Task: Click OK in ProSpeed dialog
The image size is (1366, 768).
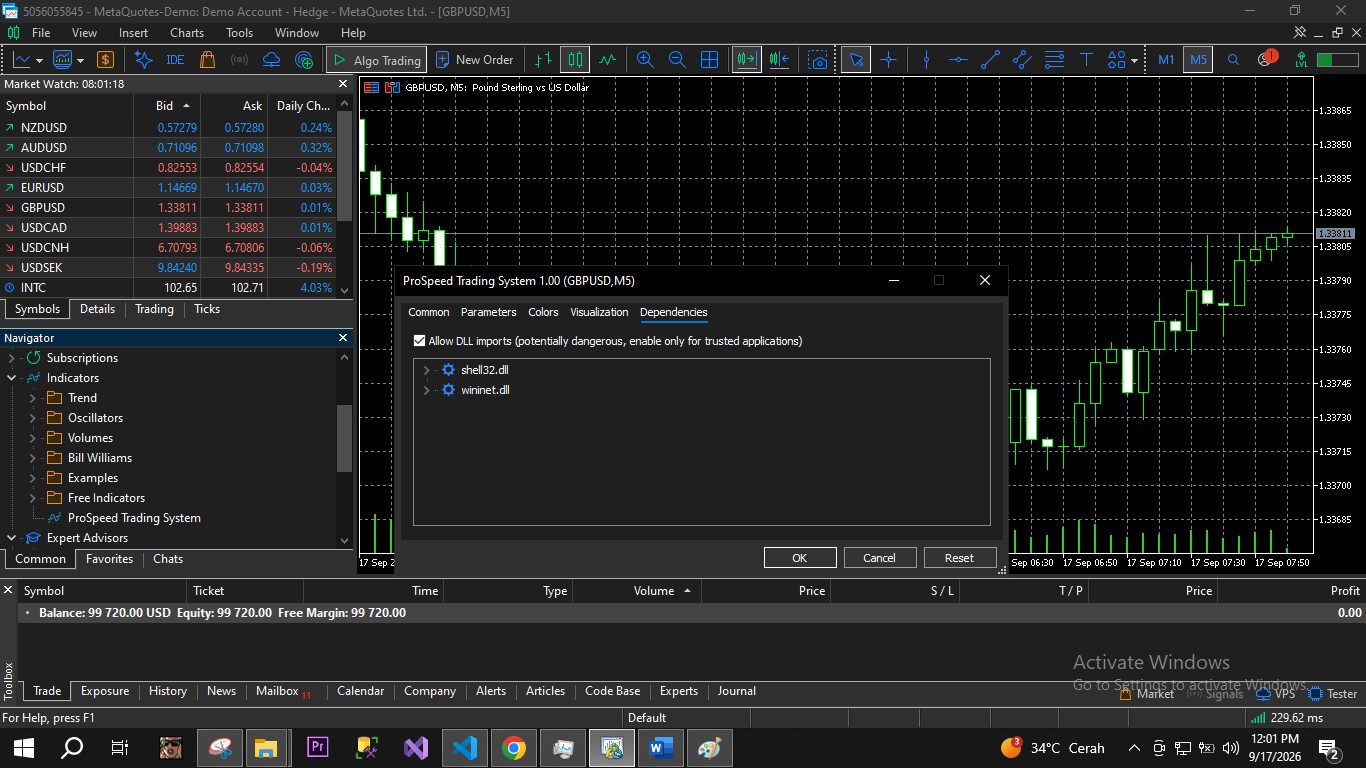Action: [x=800, y=558]
